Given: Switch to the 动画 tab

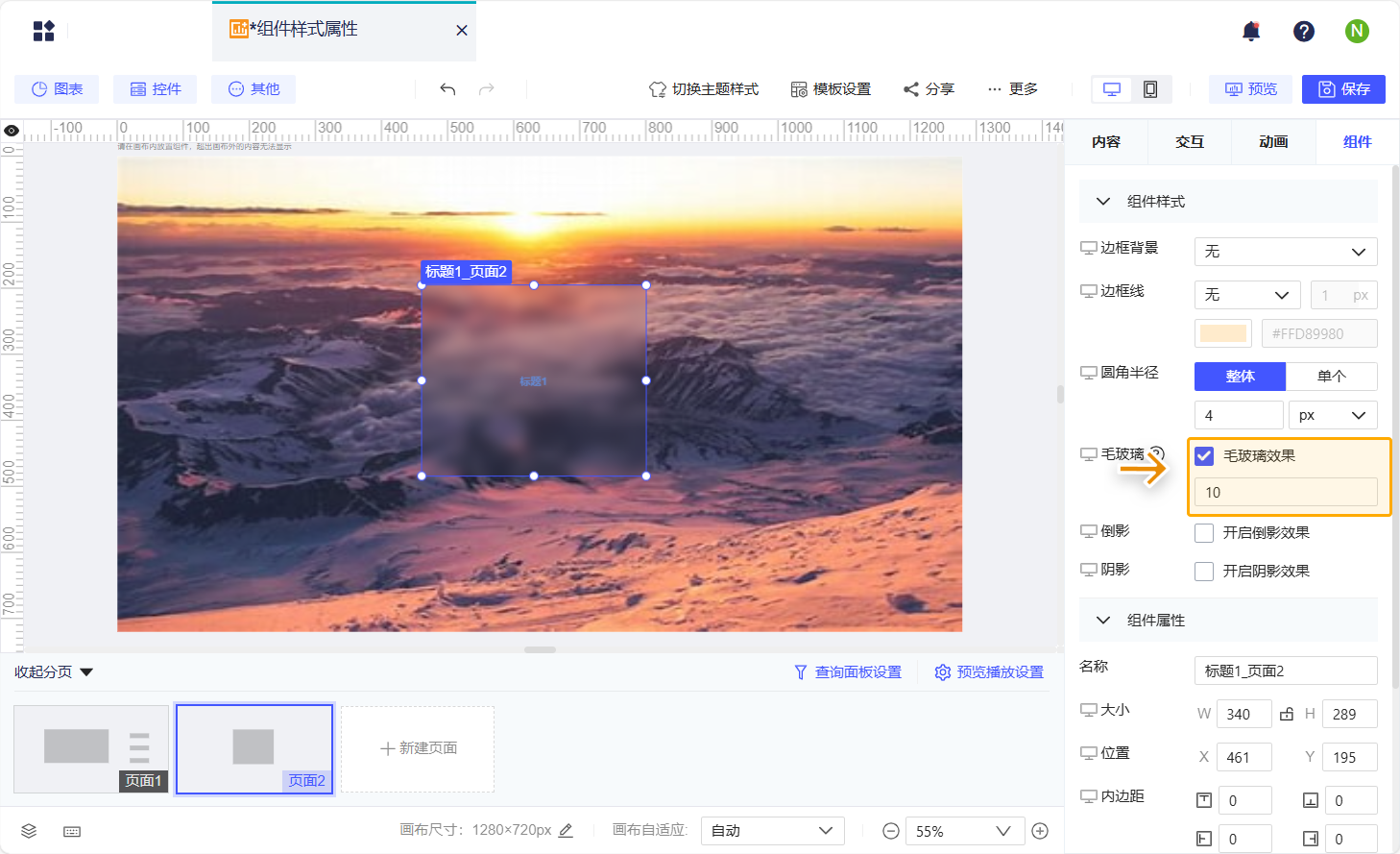Looking at the screenshot, I should click(1273, 142).
